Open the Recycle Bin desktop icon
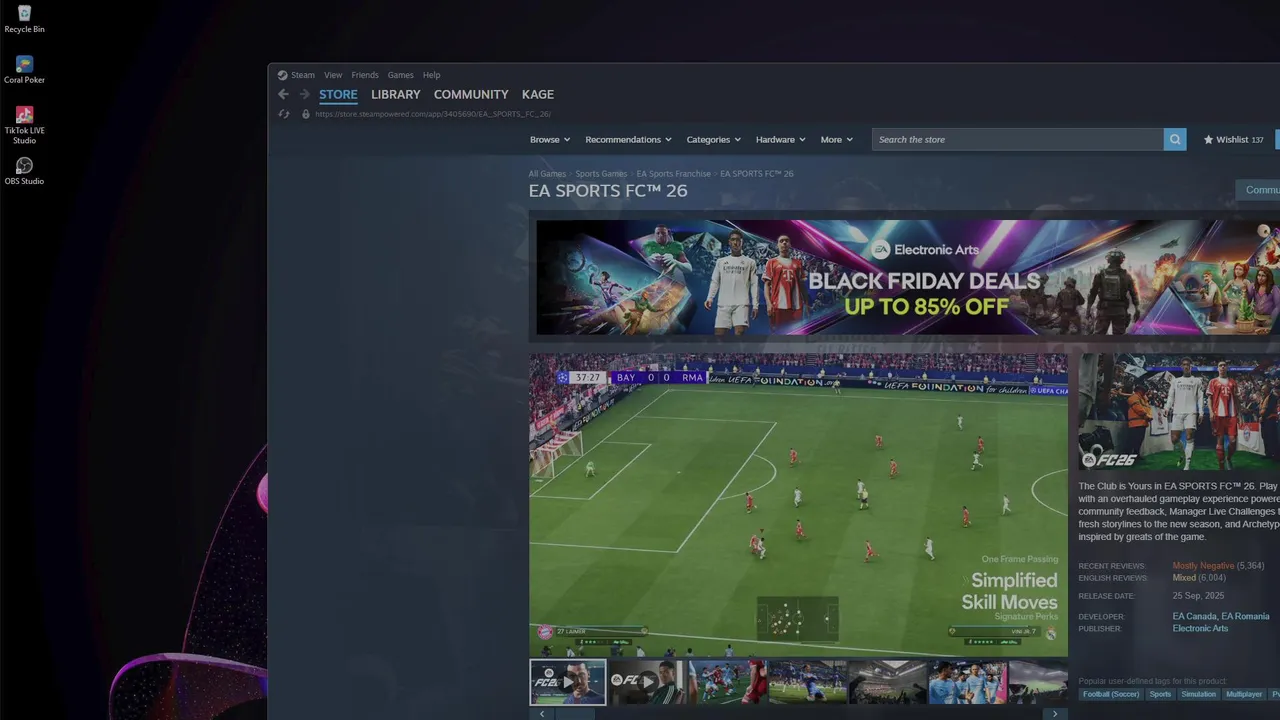 [x=24, y=19]
